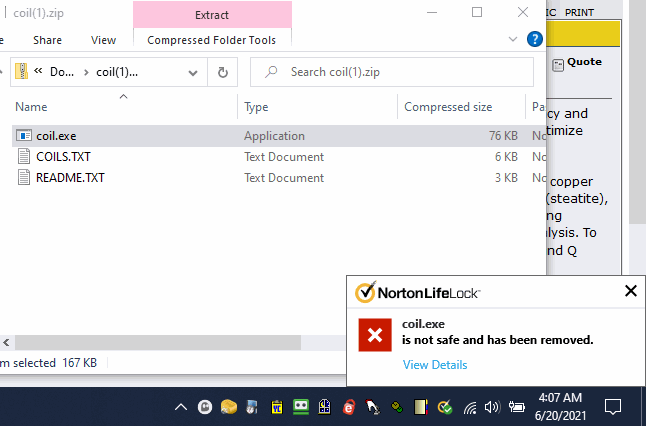The image size is (646, 426).
Task: Show hidden tray icons chevron
Action: 181,407
